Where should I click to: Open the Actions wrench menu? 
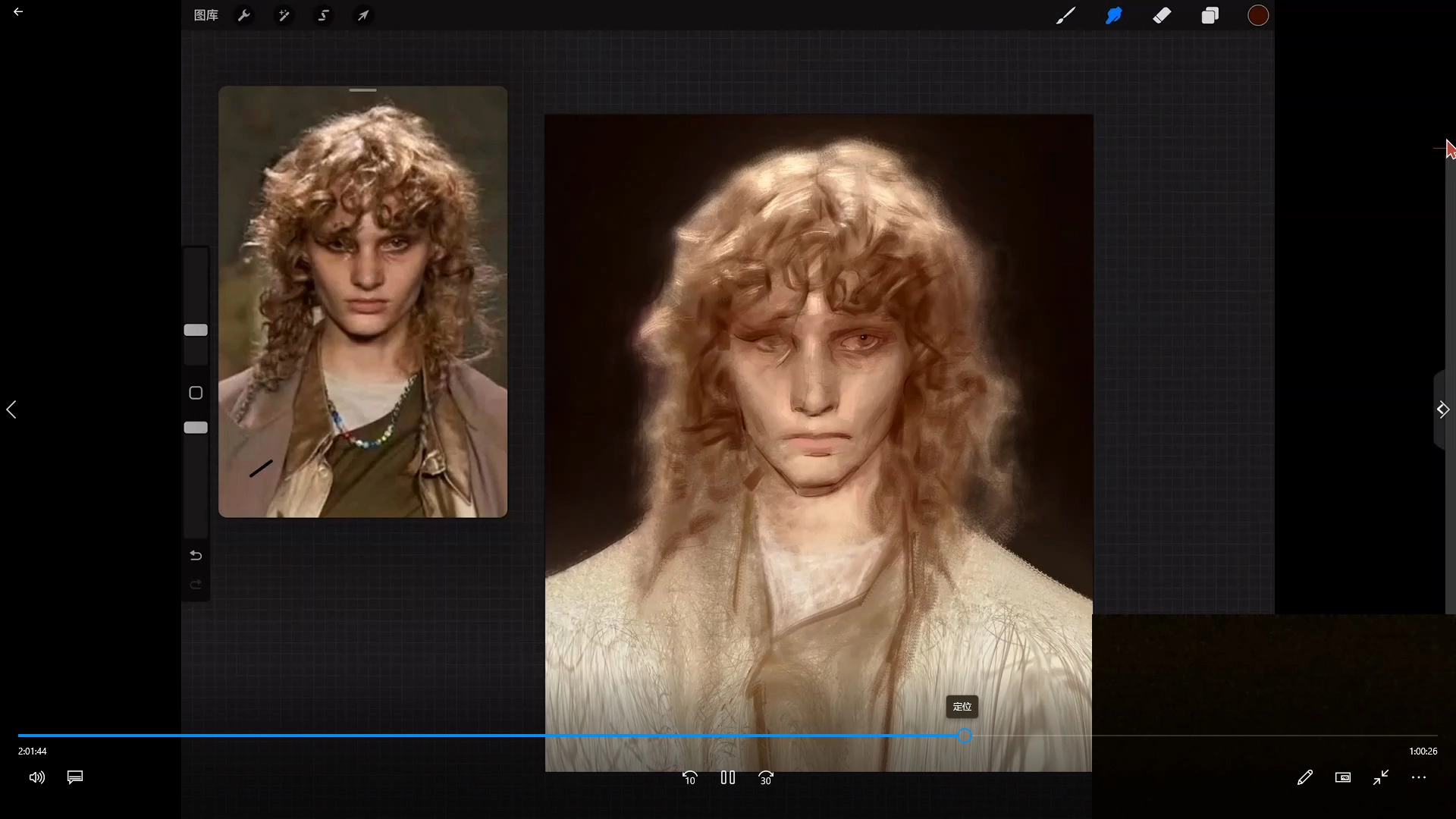pyautogui.click(x=243, y=15)
